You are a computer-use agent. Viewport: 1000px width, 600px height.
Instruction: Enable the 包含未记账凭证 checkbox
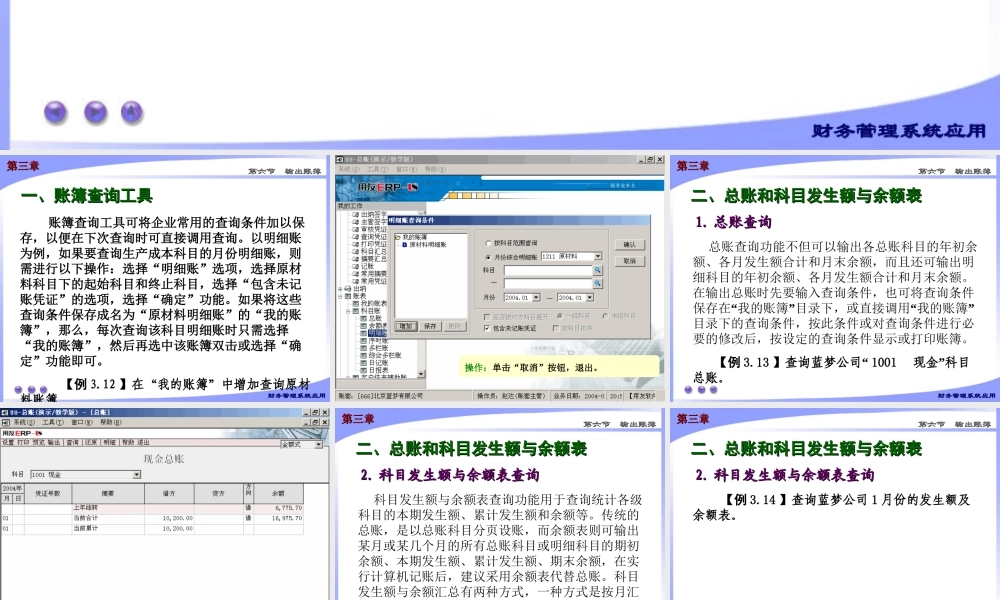click(x=486, y=329)
